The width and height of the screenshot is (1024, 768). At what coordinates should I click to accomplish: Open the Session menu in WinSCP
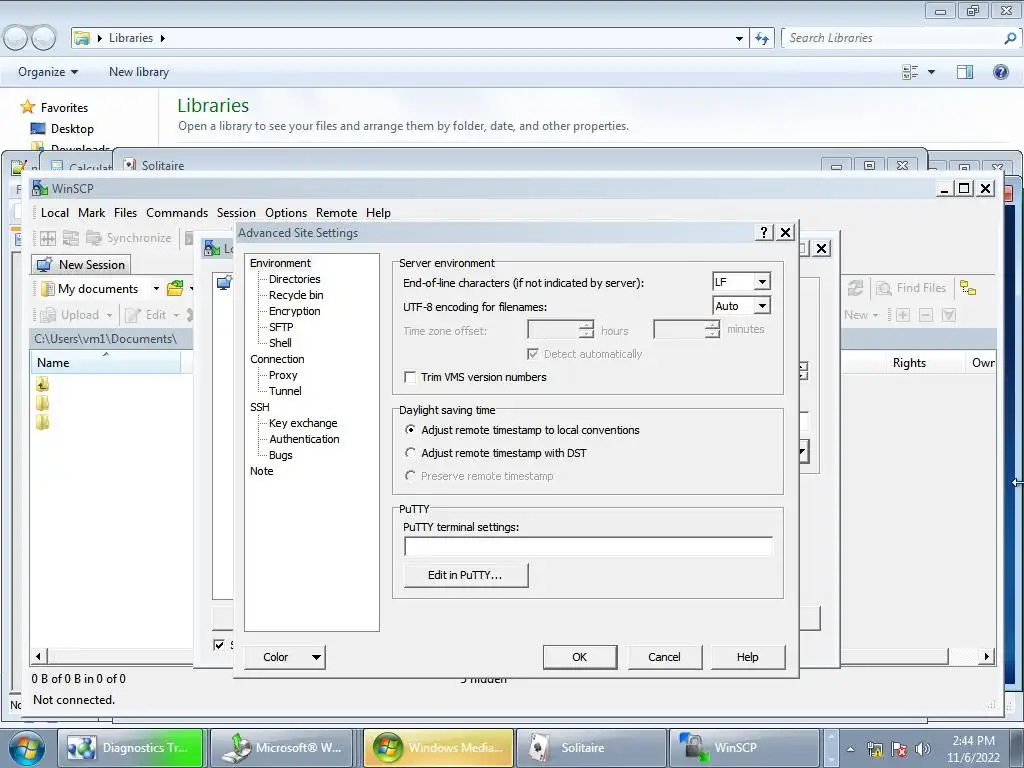(x=236, y=213)
